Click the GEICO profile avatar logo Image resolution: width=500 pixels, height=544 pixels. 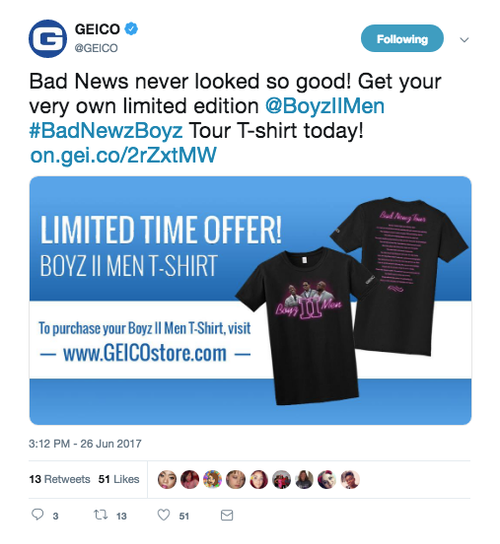point(48,39)
